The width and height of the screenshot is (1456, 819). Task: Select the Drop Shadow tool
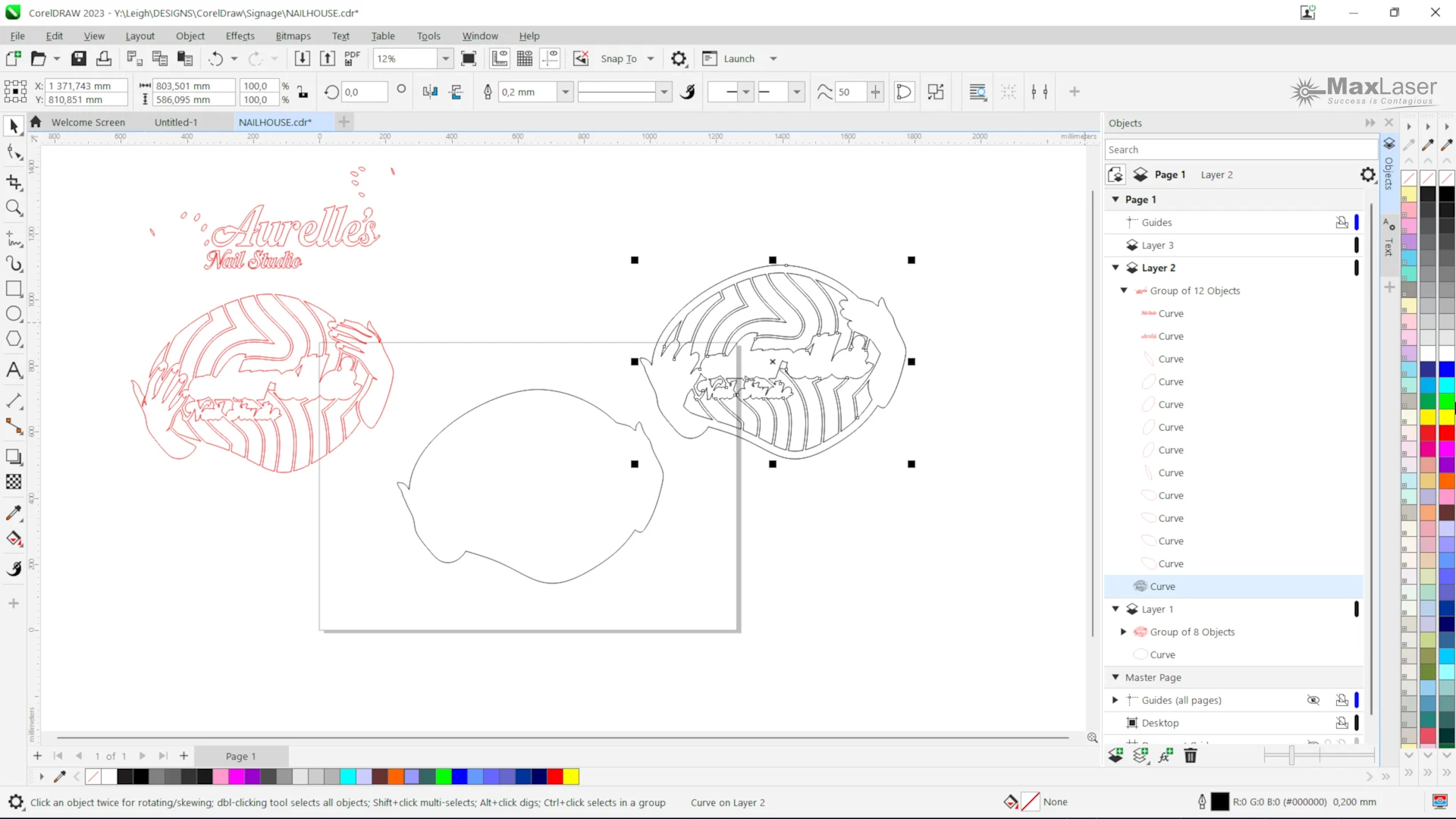14,457
